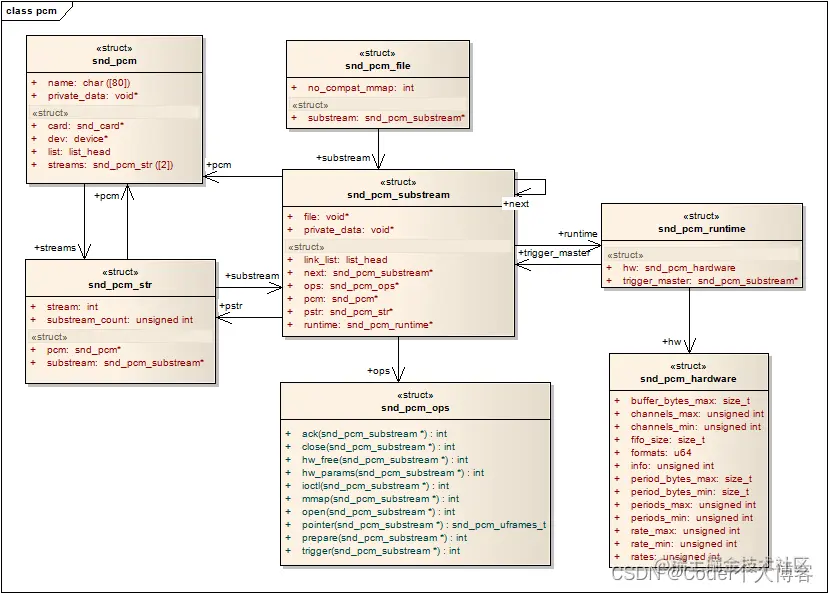The image size is (828, 593).
Task: Click the trigger(snd_pcm_substream *) operation
Action: [x=381, y=551]
